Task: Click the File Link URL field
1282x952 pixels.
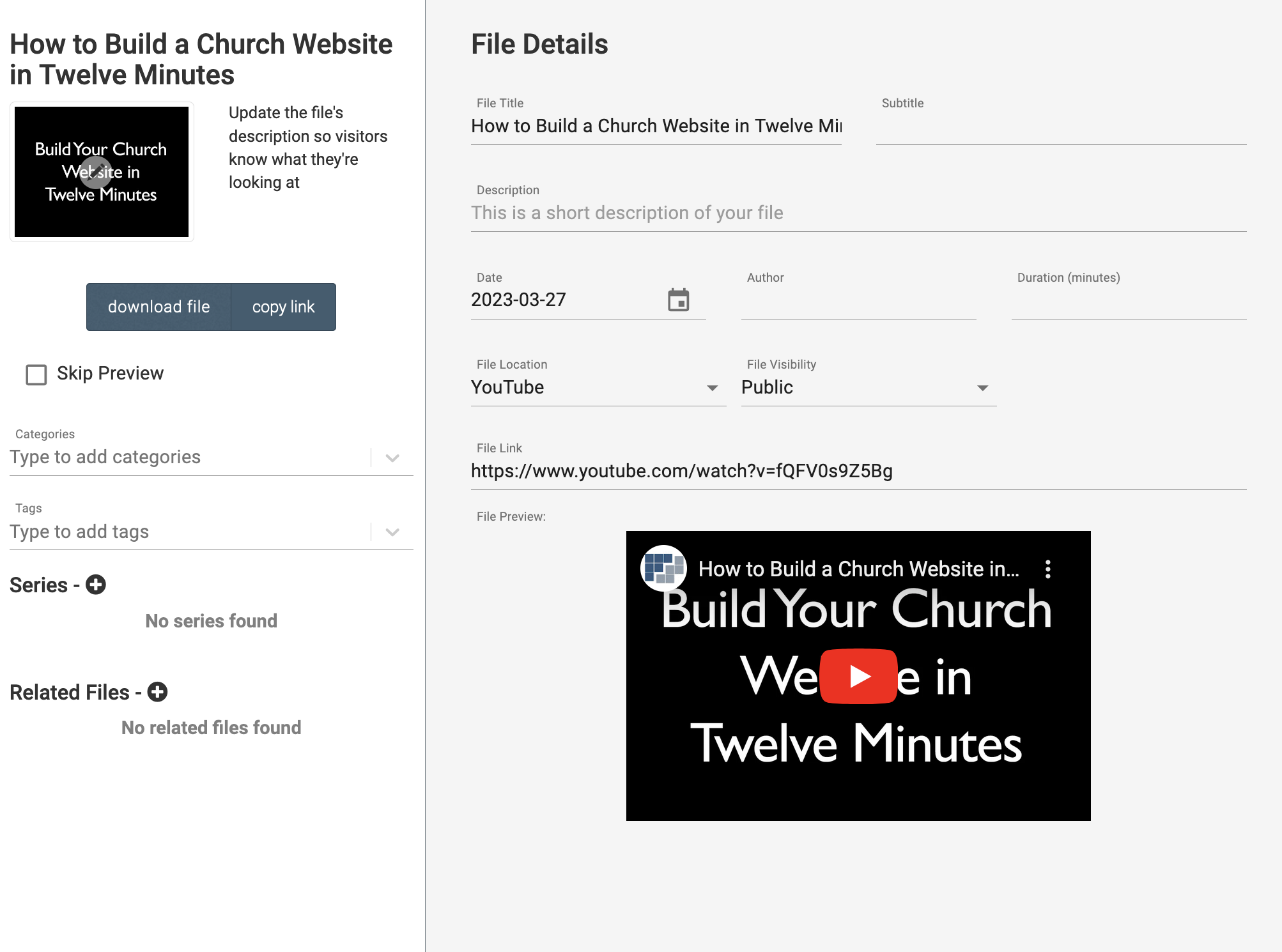Action: click(x=858, y=472)
